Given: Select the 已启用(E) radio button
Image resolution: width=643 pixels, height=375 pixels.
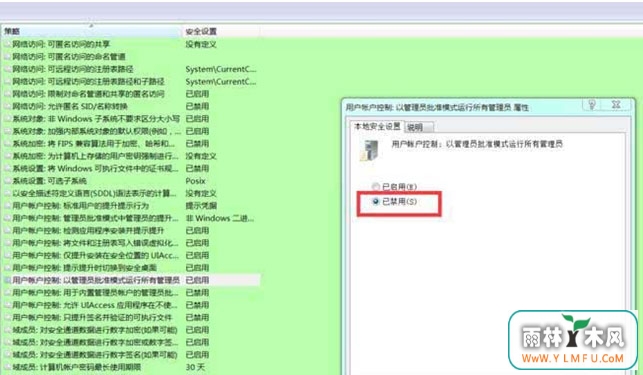Looking at the screenshot, I should point(376,187).
